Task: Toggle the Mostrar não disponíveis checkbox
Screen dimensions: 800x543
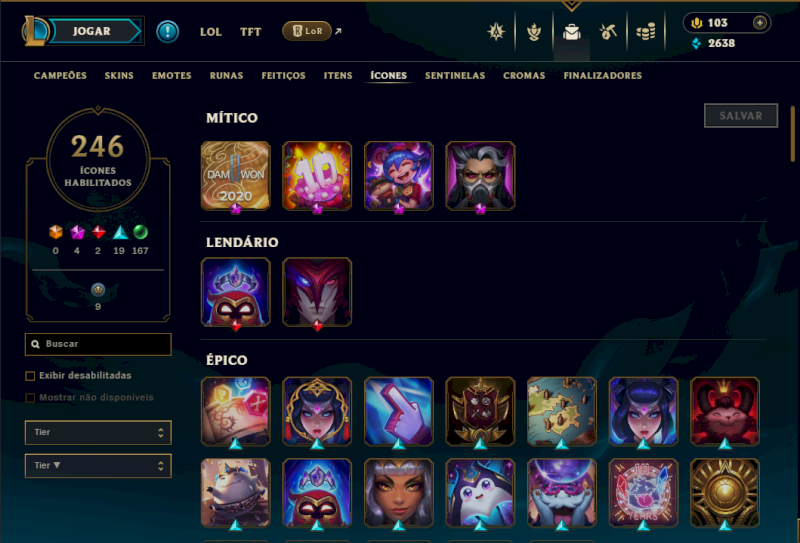Action: (30, 398)
